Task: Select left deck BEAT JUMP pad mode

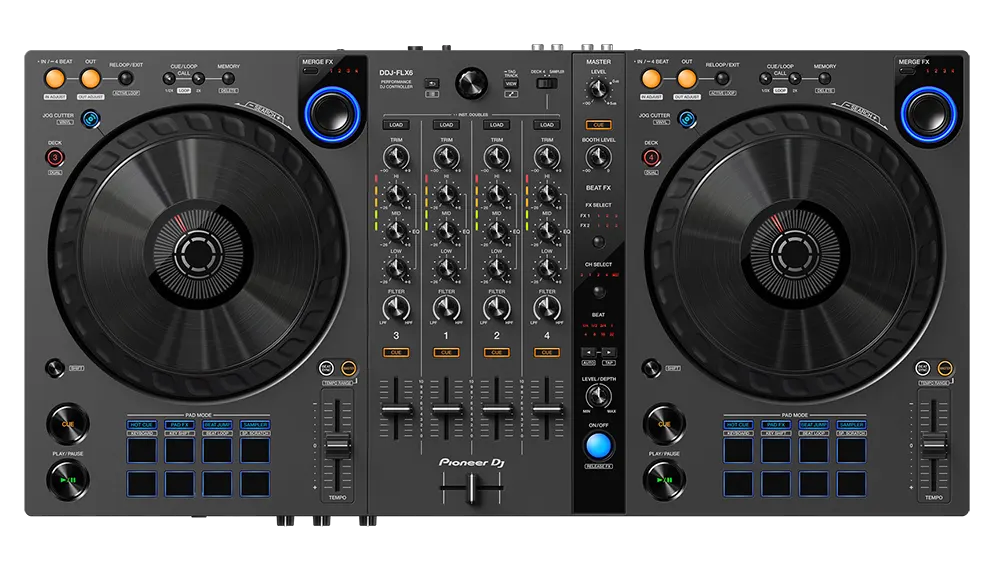Action: point(217,425)
